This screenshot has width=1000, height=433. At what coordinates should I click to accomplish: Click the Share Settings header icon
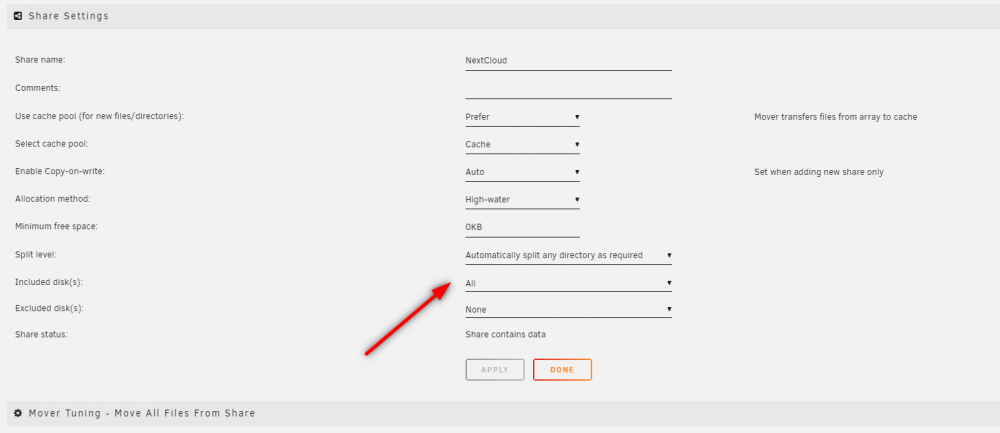click(18, 16)
